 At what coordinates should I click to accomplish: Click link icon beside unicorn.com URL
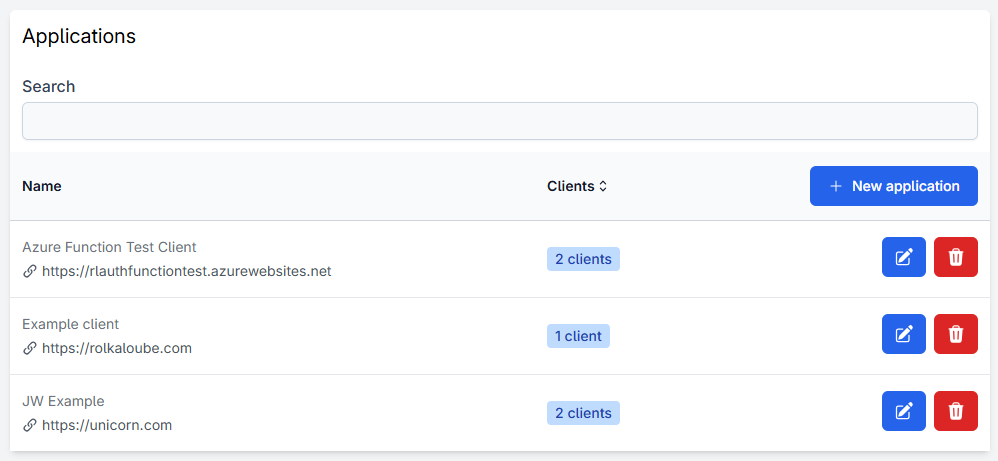click(x=30, y=425)
